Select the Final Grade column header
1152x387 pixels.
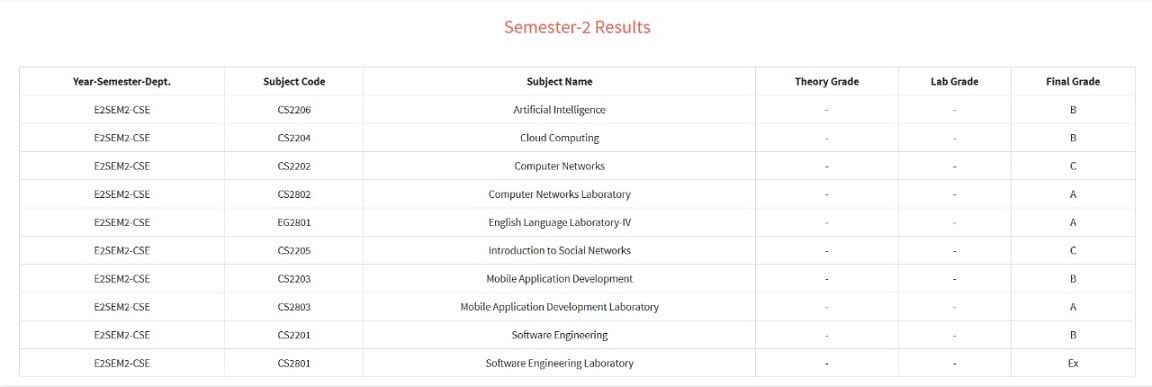click(1073, 82)
